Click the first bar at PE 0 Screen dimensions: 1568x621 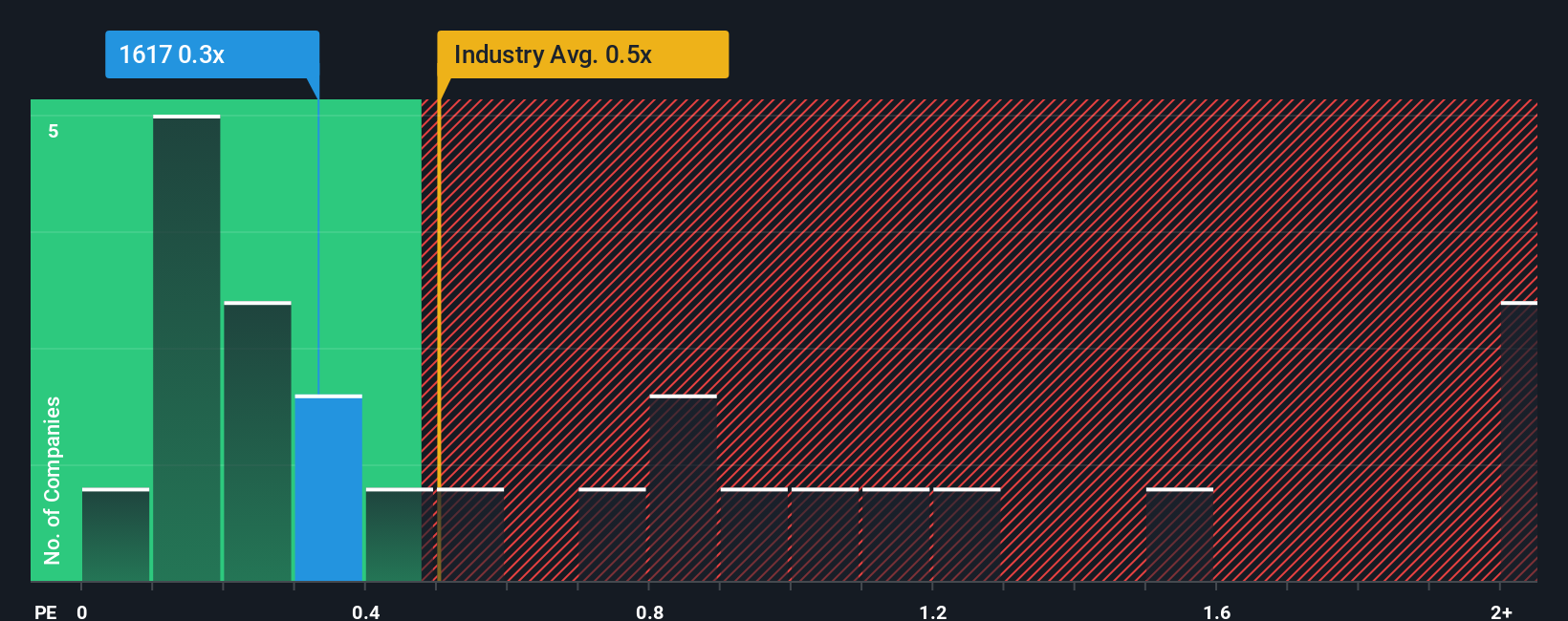(116, 535)
